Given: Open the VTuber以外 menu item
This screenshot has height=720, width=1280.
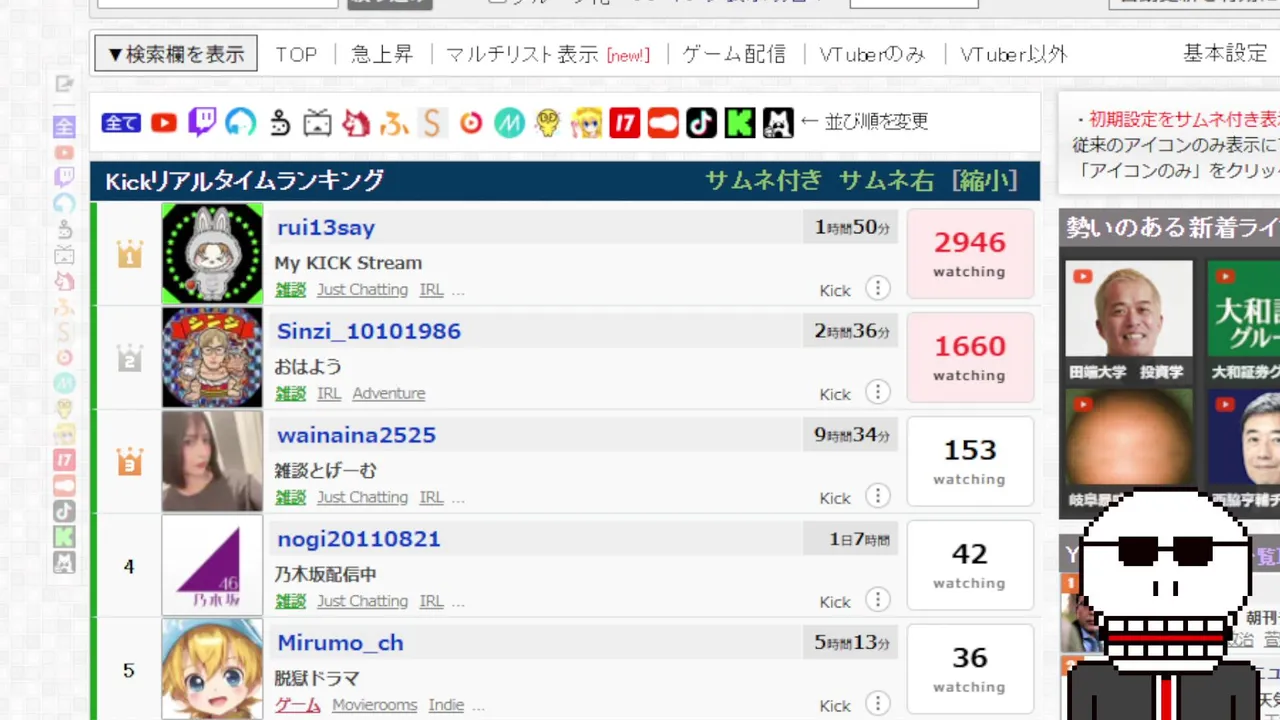Looking at the screenshot, I should click(x=1014, y=54).
